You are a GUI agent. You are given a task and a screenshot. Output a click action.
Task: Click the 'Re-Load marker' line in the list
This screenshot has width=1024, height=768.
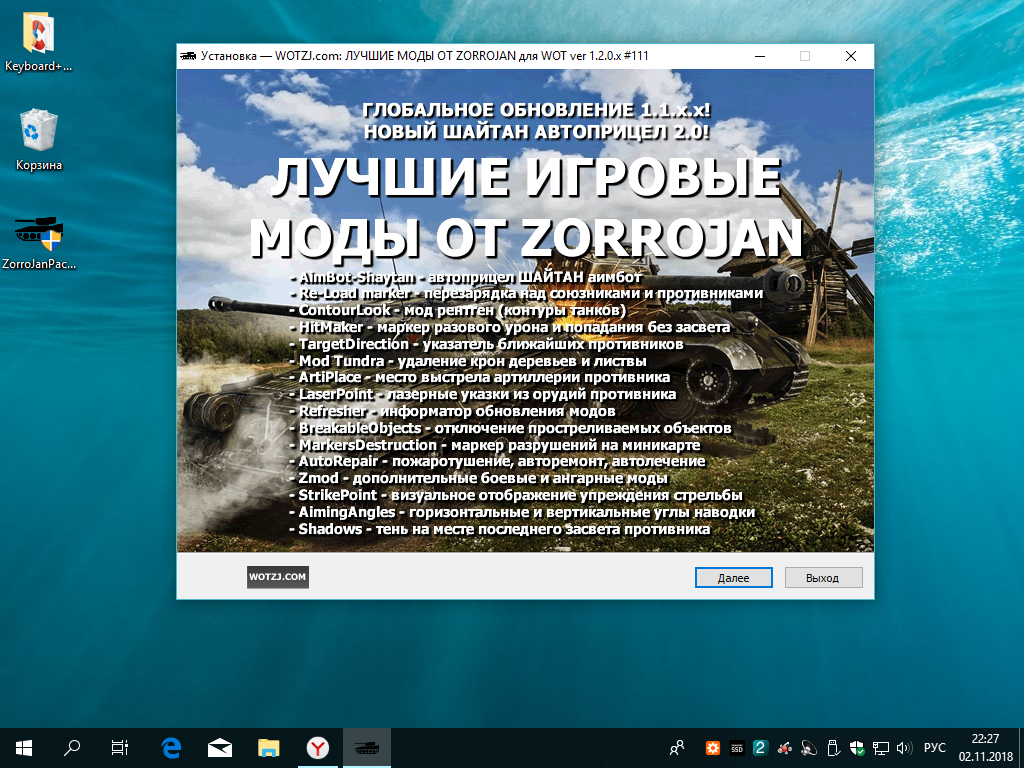[x=526, y=293]
